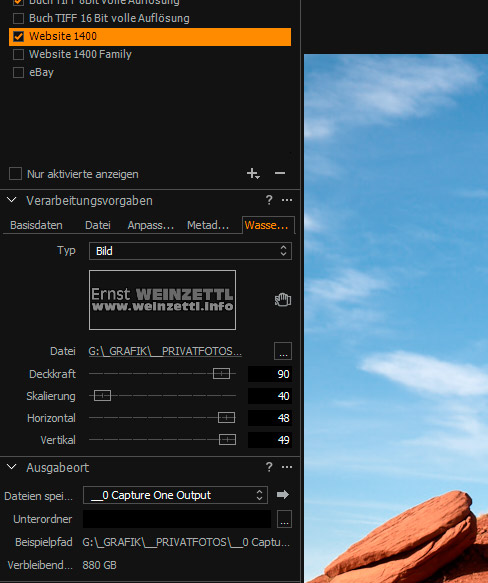Switch to the Anpass... tab

[x=151, y=225]
